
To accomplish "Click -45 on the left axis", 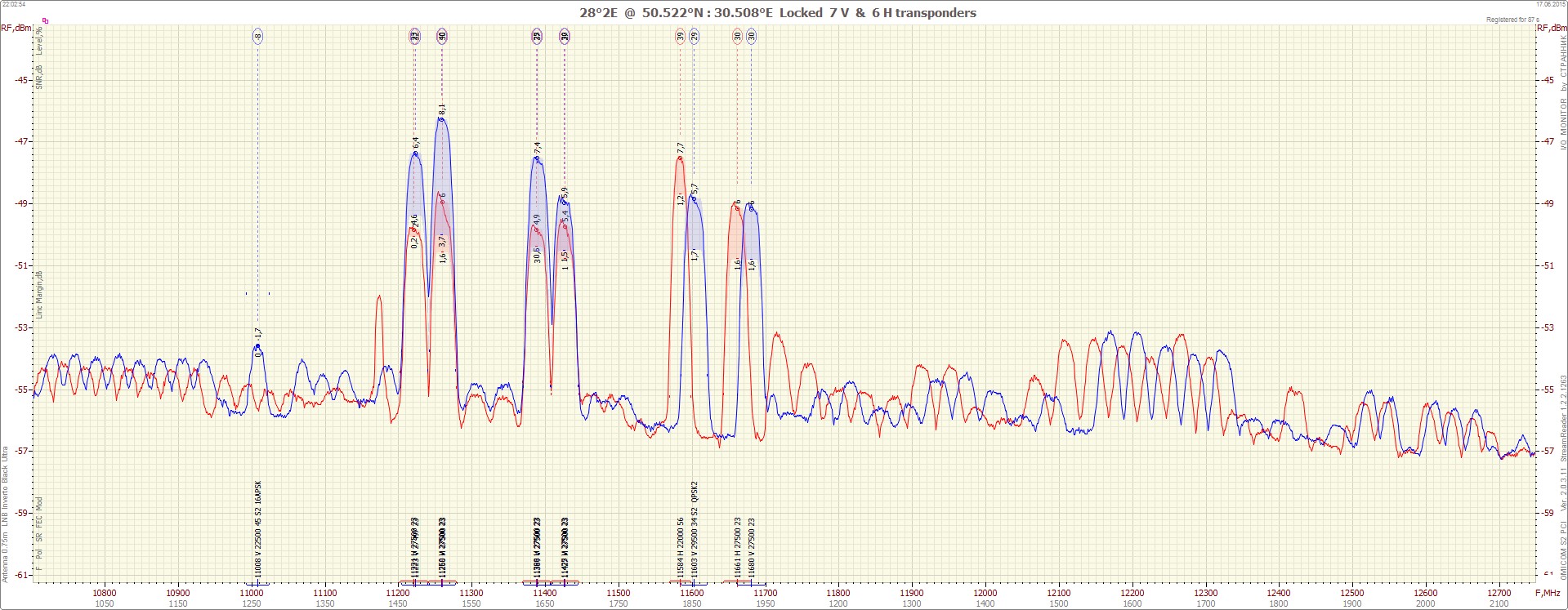I will tap(23, 80).
